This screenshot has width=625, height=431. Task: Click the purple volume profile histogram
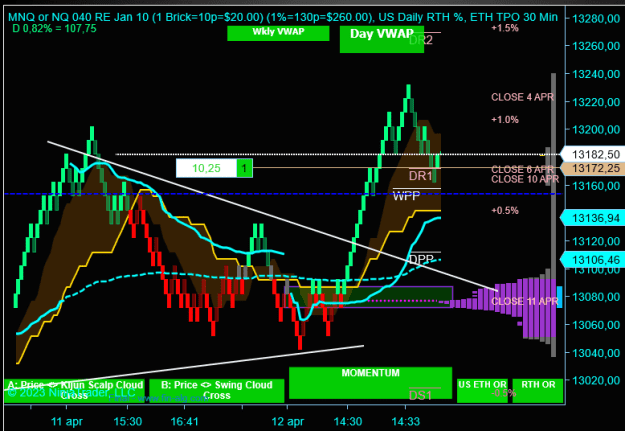coord(534,309)
